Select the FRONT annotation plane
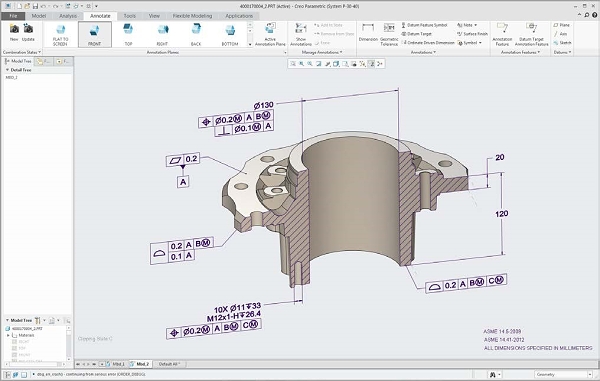Image resolution: width=600 pixels, height=381 pixels. pyautogui.click(x=95, y=34)
